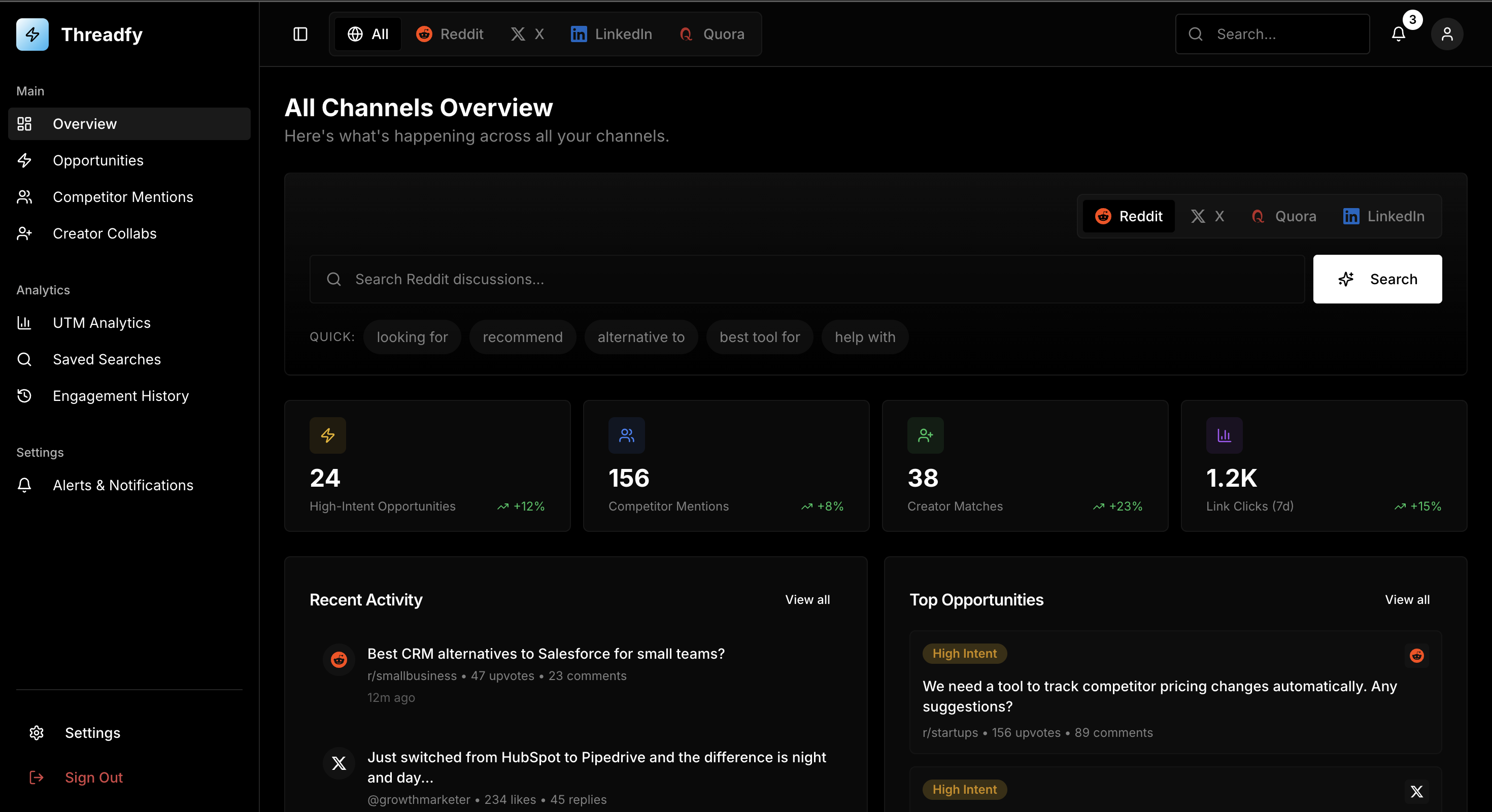Select X in search panel platform selector
The height and width of the screenshot is (812, 1492).
click(1208, 216)
